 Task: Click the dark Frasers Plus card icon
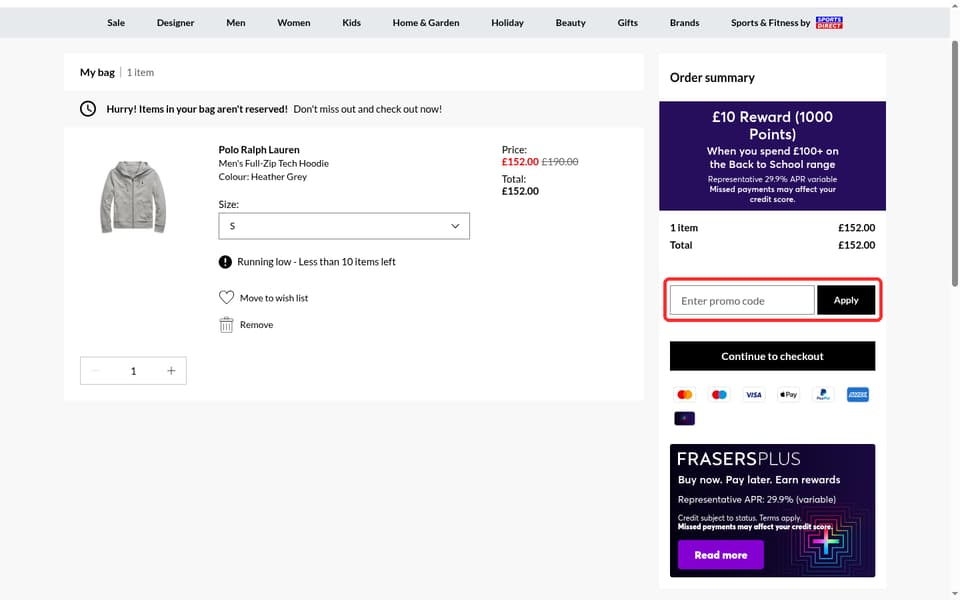click(684, 418)
